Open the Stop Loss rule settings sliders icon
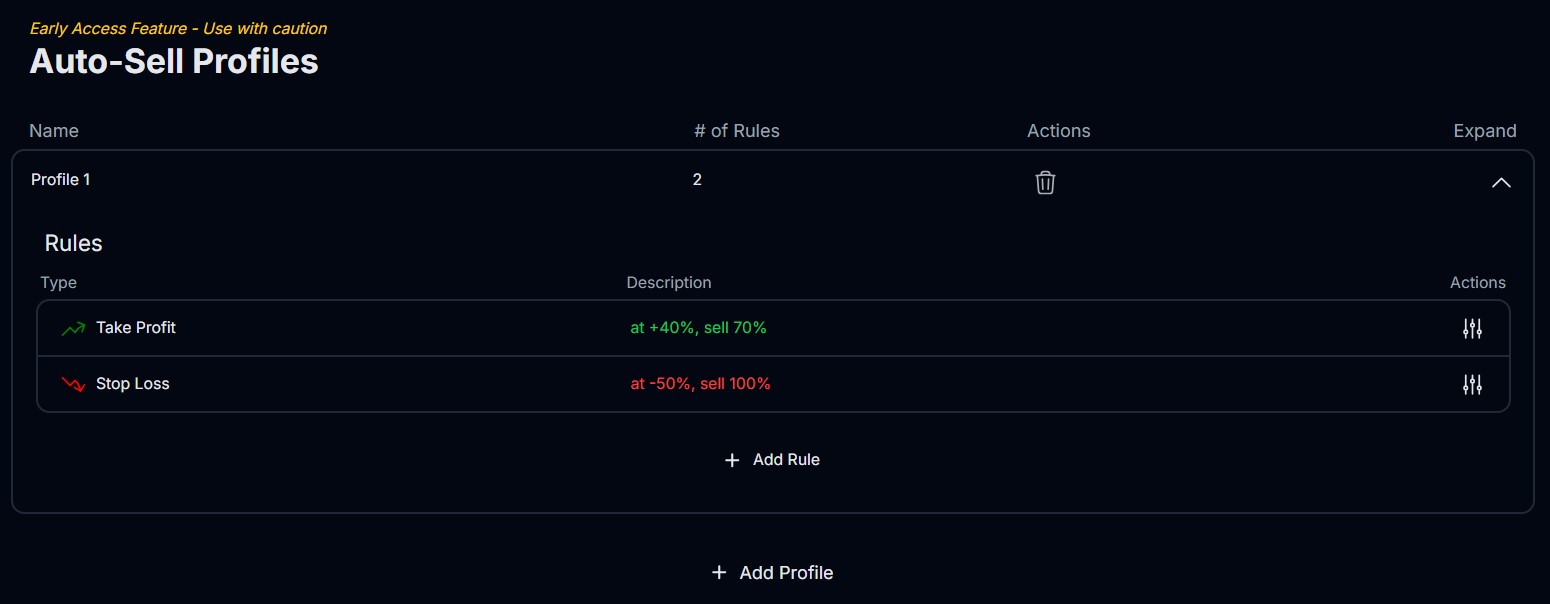The image size is (1550, 604). click(1472, 384)
